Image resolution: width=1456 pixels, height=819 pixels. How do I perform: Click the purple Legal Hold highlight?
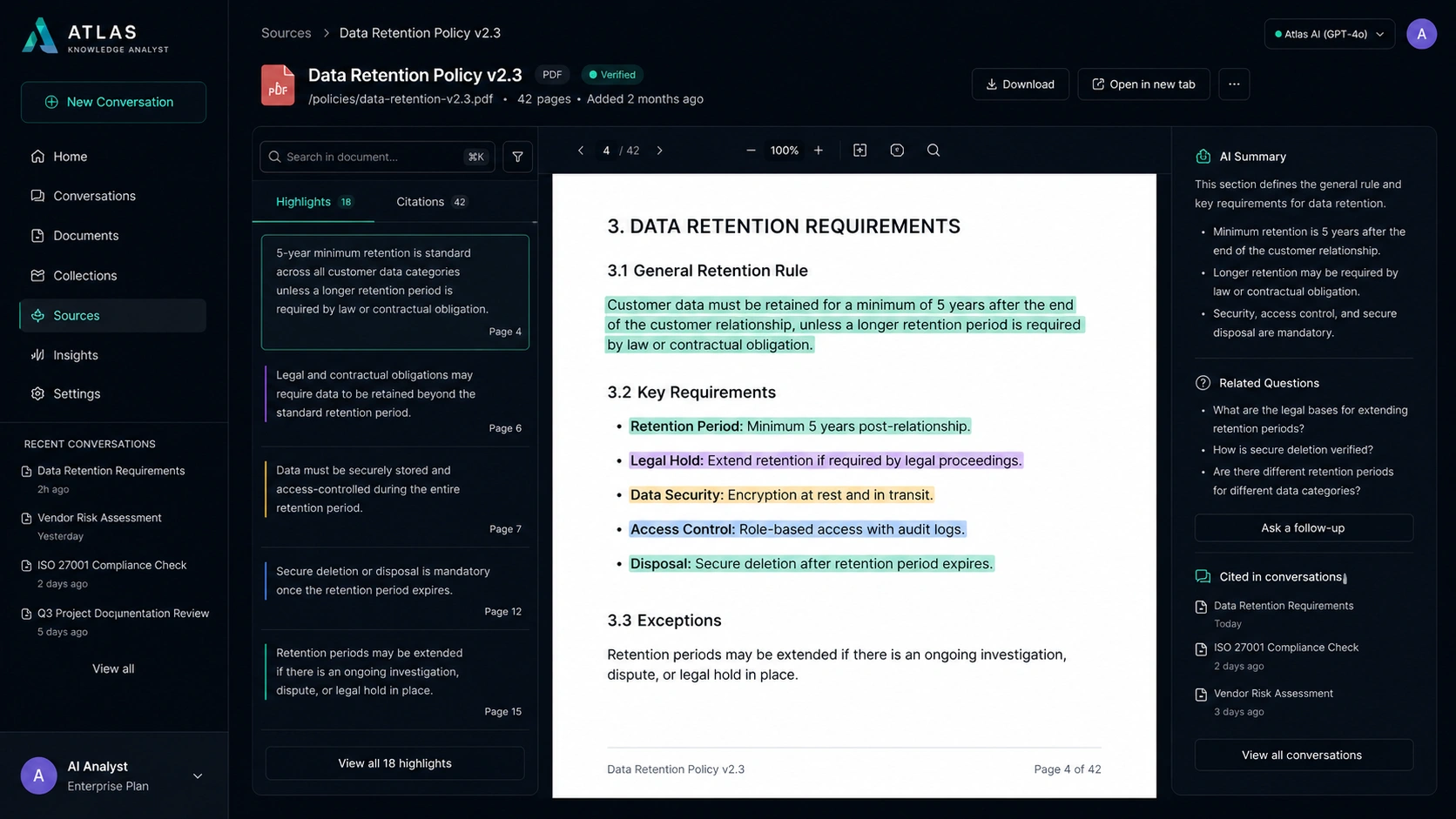tap(826, 460)
